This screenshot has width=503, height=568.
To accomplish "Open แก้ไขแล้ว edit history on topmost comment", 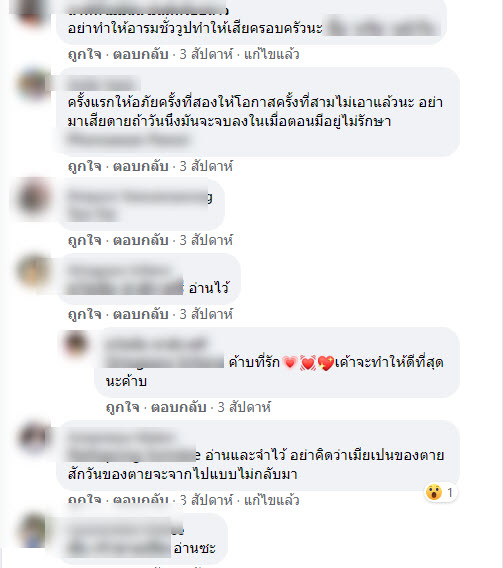I will click(272, 54).
